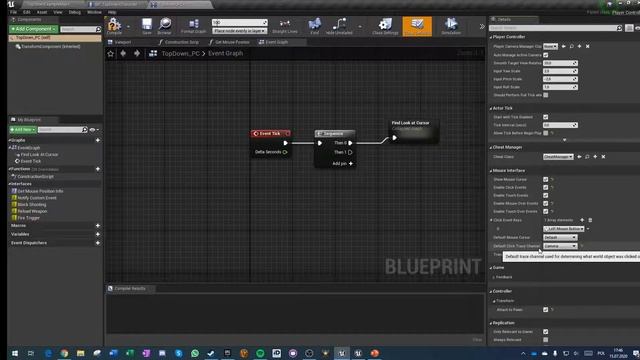This screenshot has height=360, width=640.
Task: Click the Add Component button
Action: click(33, 29)
